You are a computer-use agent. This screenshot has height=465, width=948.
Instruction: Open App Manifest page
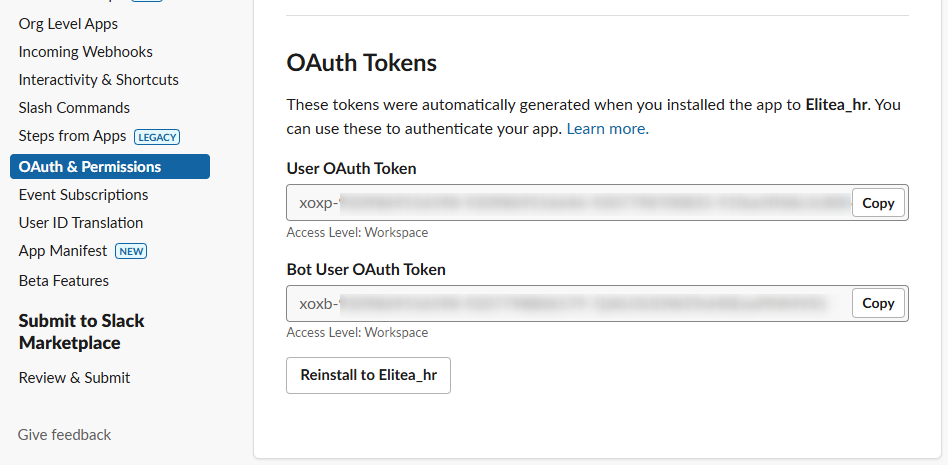point(63,251)
